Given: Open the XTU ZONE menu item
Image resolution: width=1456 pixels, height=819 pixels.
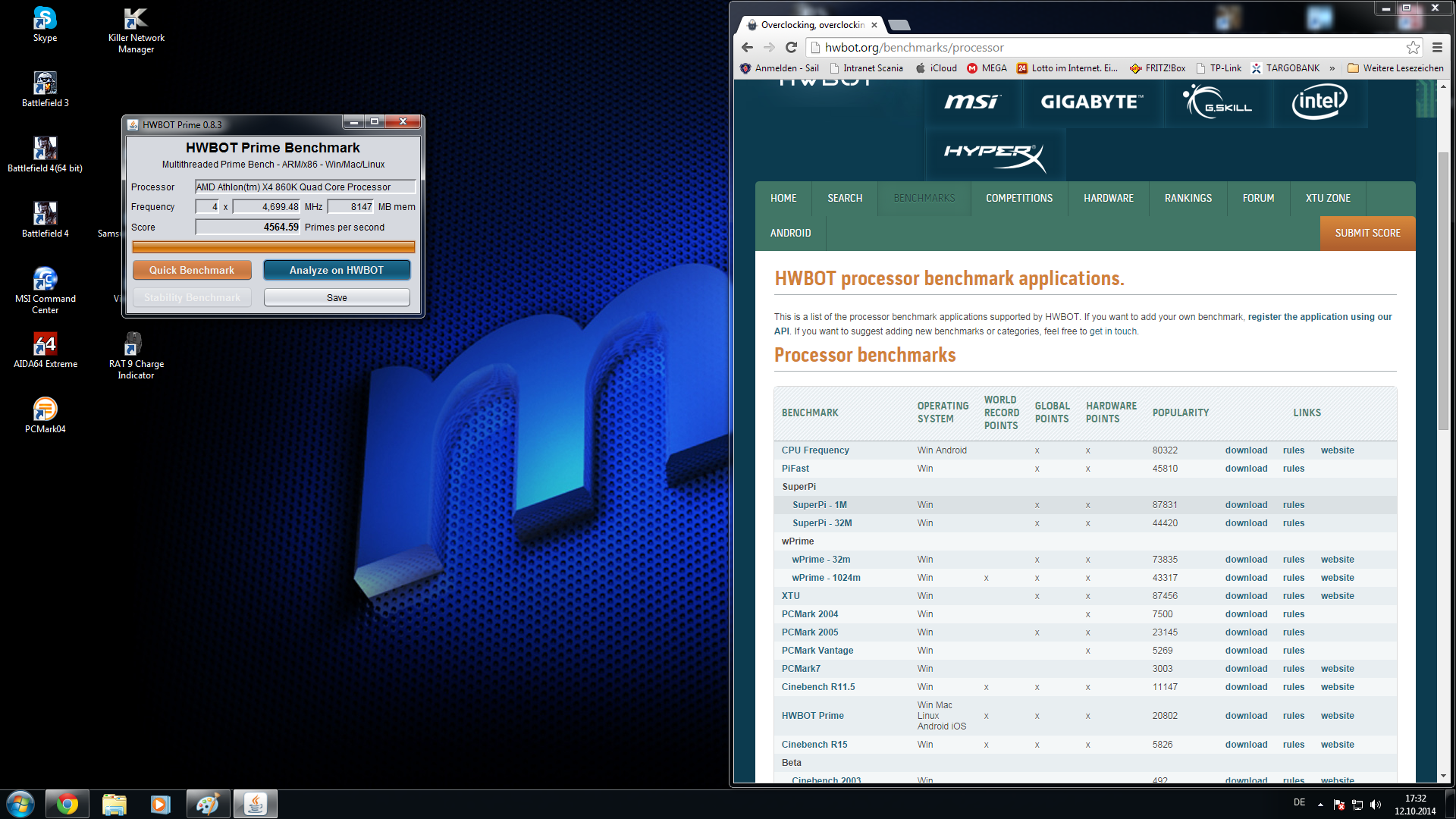Looking at the screenshot, I should pos(1328,198).
